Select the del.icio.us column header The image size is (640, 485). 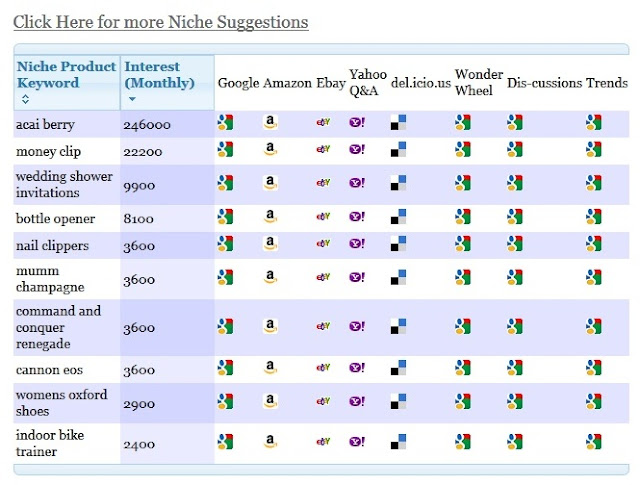click(x=421, y=83)
